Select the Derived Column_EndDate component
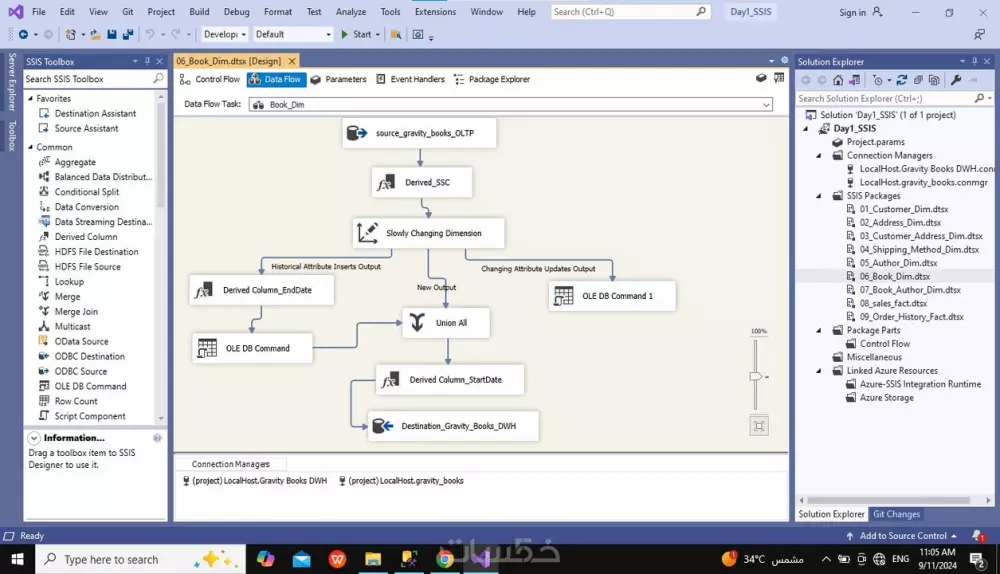This screenshot has height=574, width=1000. click(x=262, y=290)
